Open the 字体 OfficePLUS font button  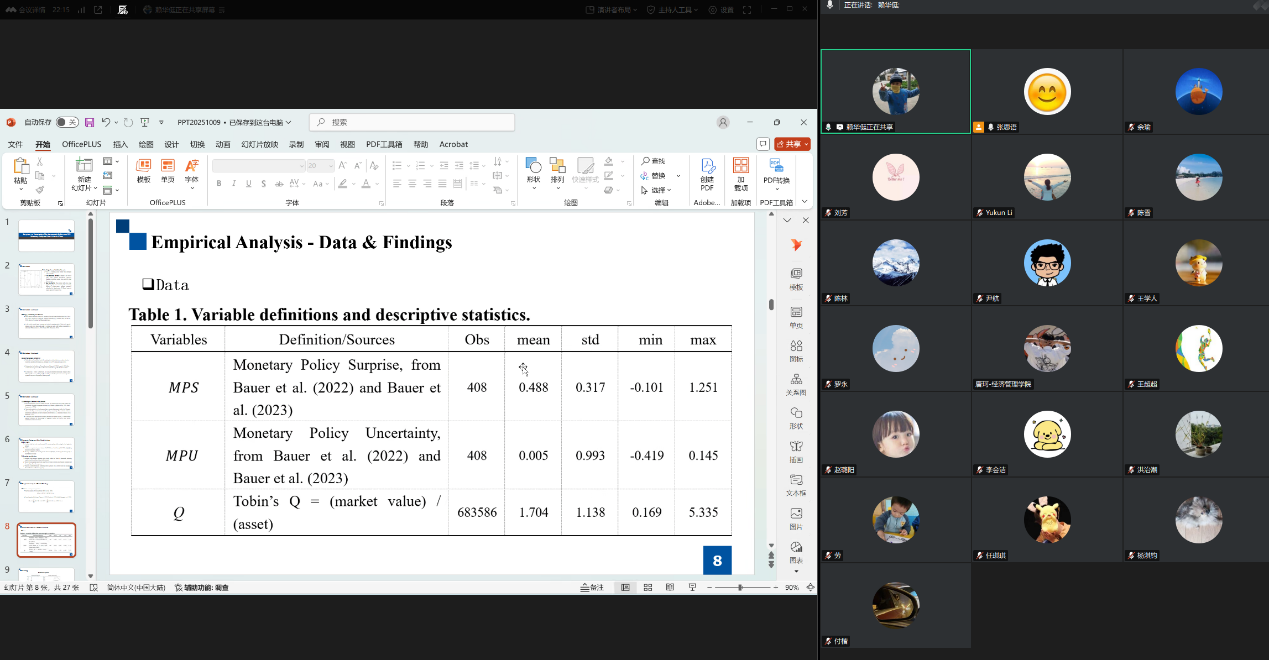click(x=191, y=171)
